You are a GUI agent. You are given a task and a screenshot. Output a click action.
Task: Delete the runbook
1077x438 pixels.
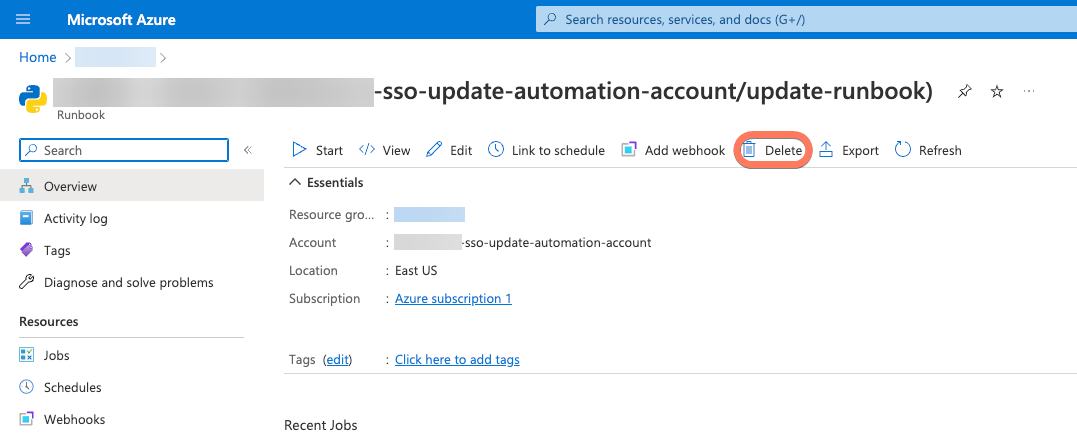coord(773,150)
